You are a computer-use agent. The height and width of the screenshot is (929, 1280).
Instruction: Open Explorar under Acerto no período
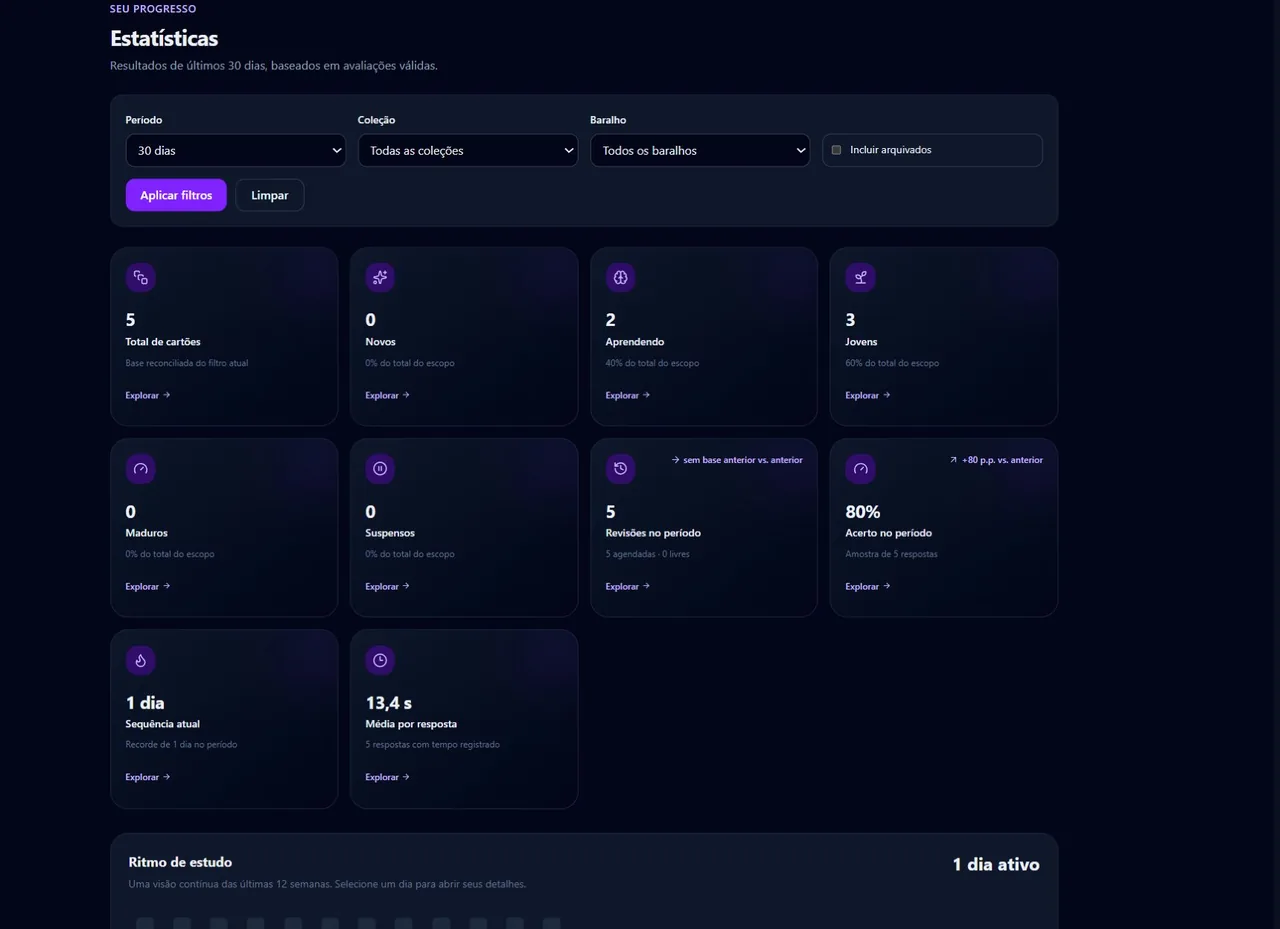[x=868, y=586]
